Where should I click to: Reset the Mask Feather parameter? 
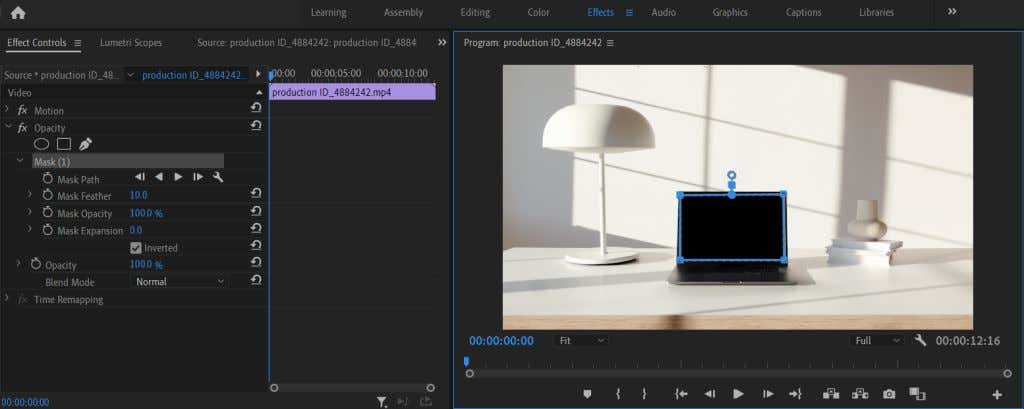tap(256, 196)
